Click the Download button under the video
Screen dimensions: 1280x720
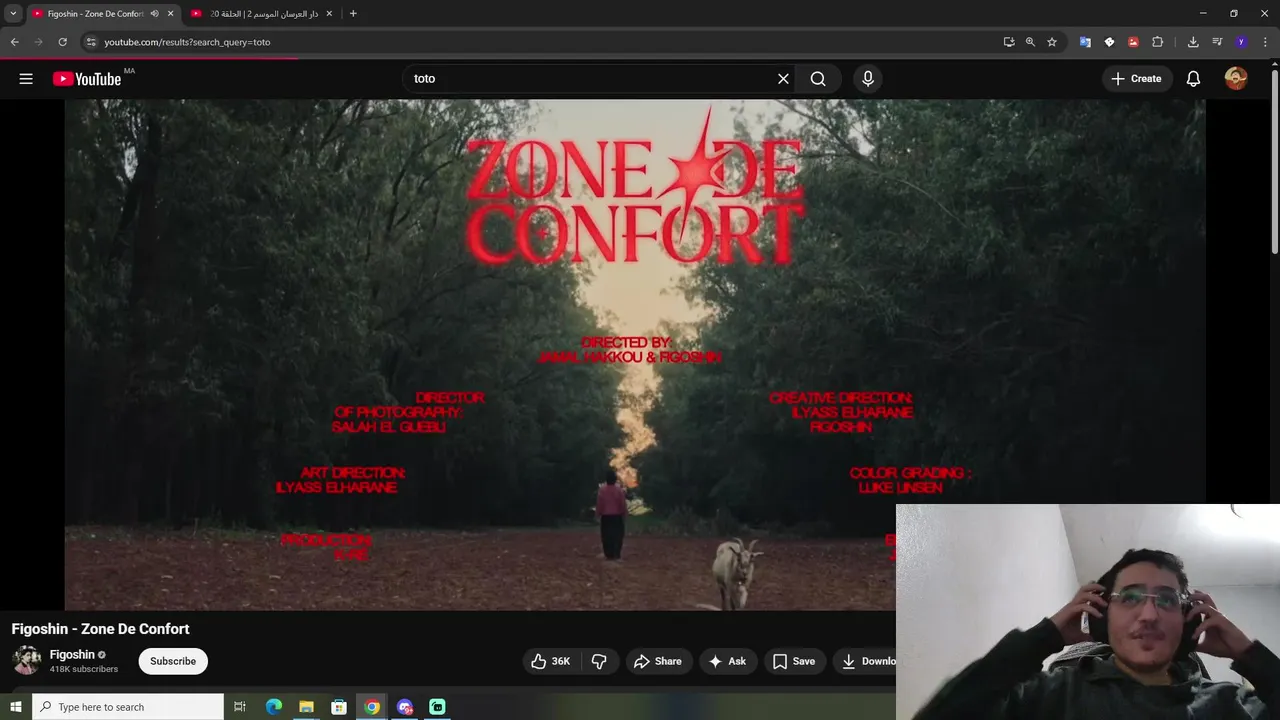point(866,661)
